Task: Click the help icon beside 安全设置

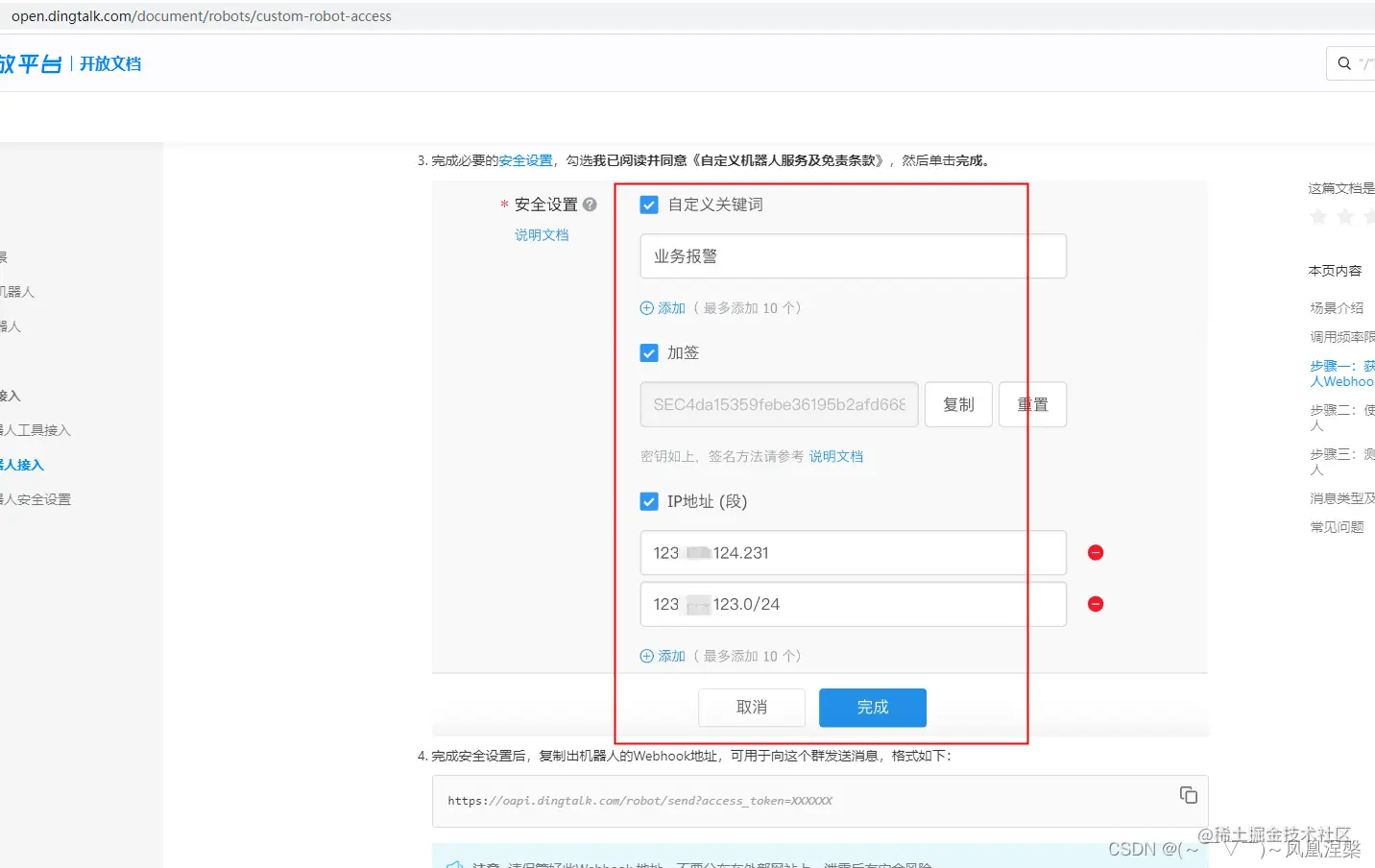Action: pos(589,204)
